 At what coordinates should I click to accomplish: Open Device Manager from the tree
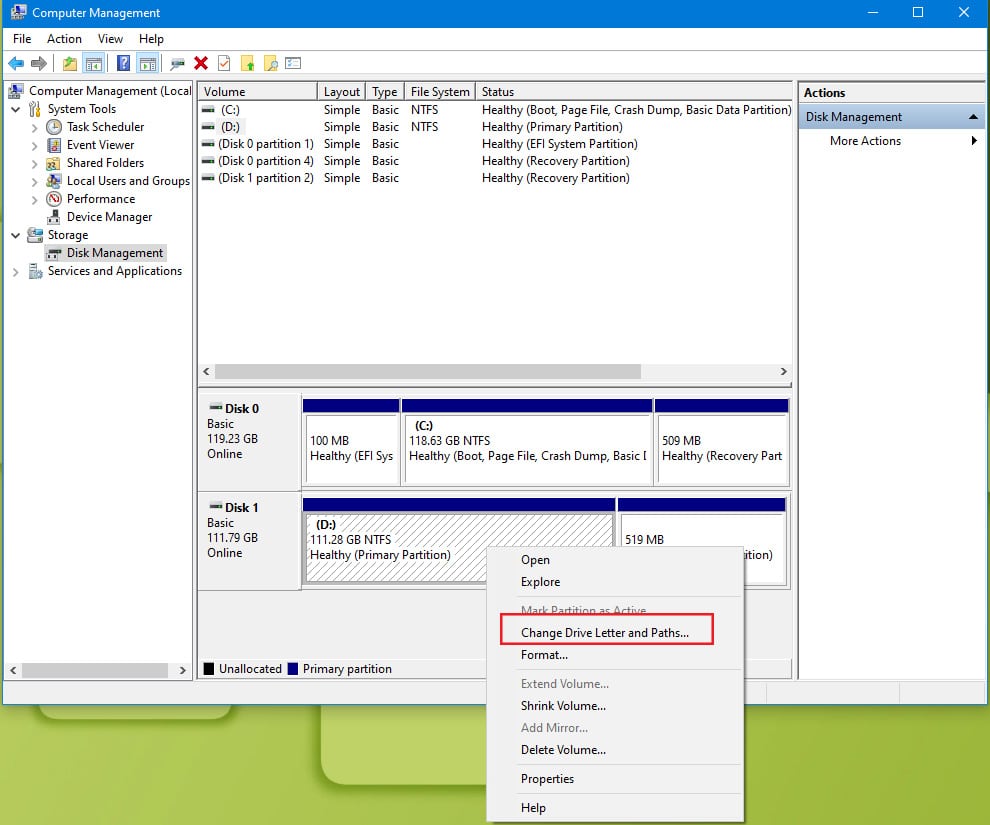tap(109, 217)
